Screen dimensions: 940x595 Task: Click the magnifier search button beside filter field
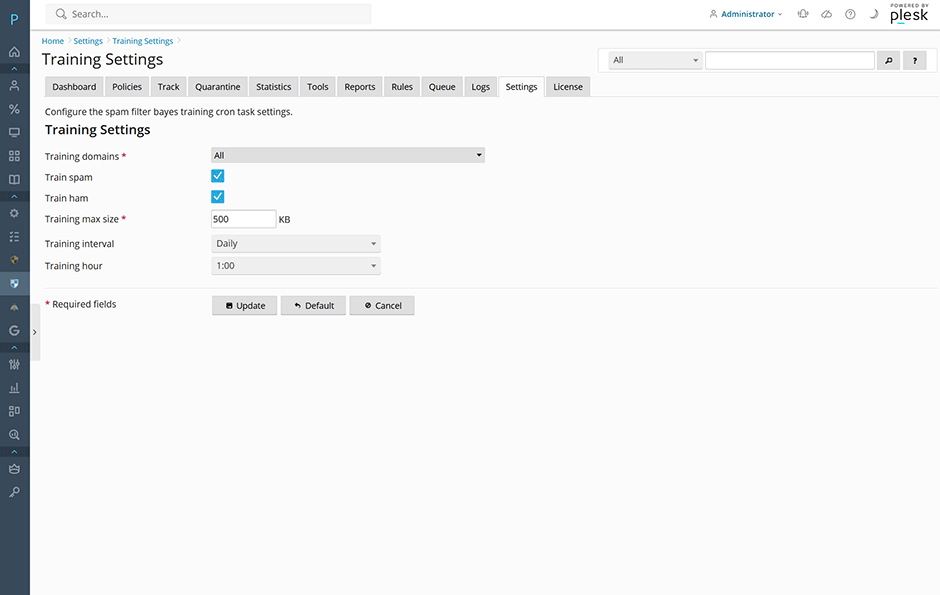coord(887,61)
